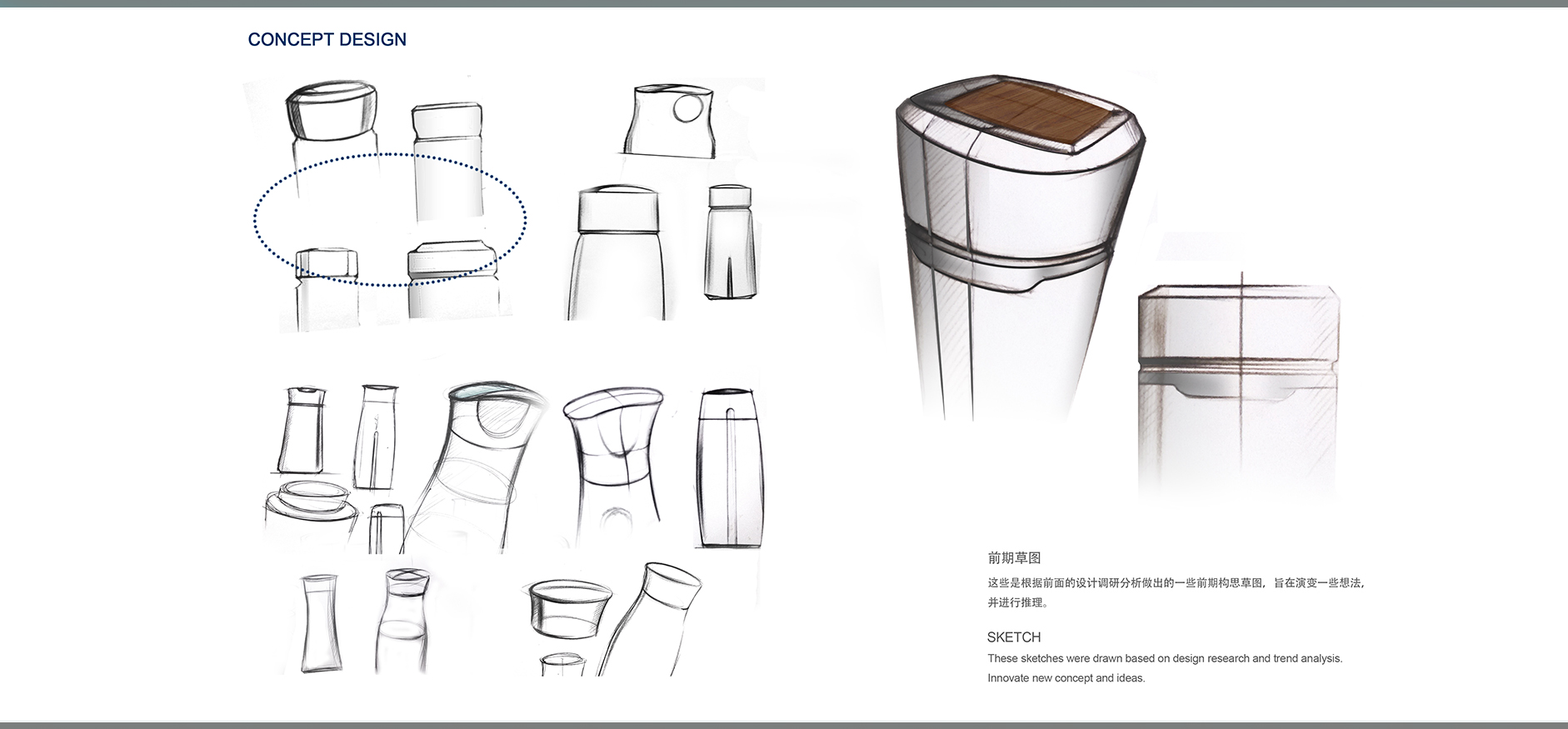Select the wide bottle sketch with flat cap

[617, 253]
